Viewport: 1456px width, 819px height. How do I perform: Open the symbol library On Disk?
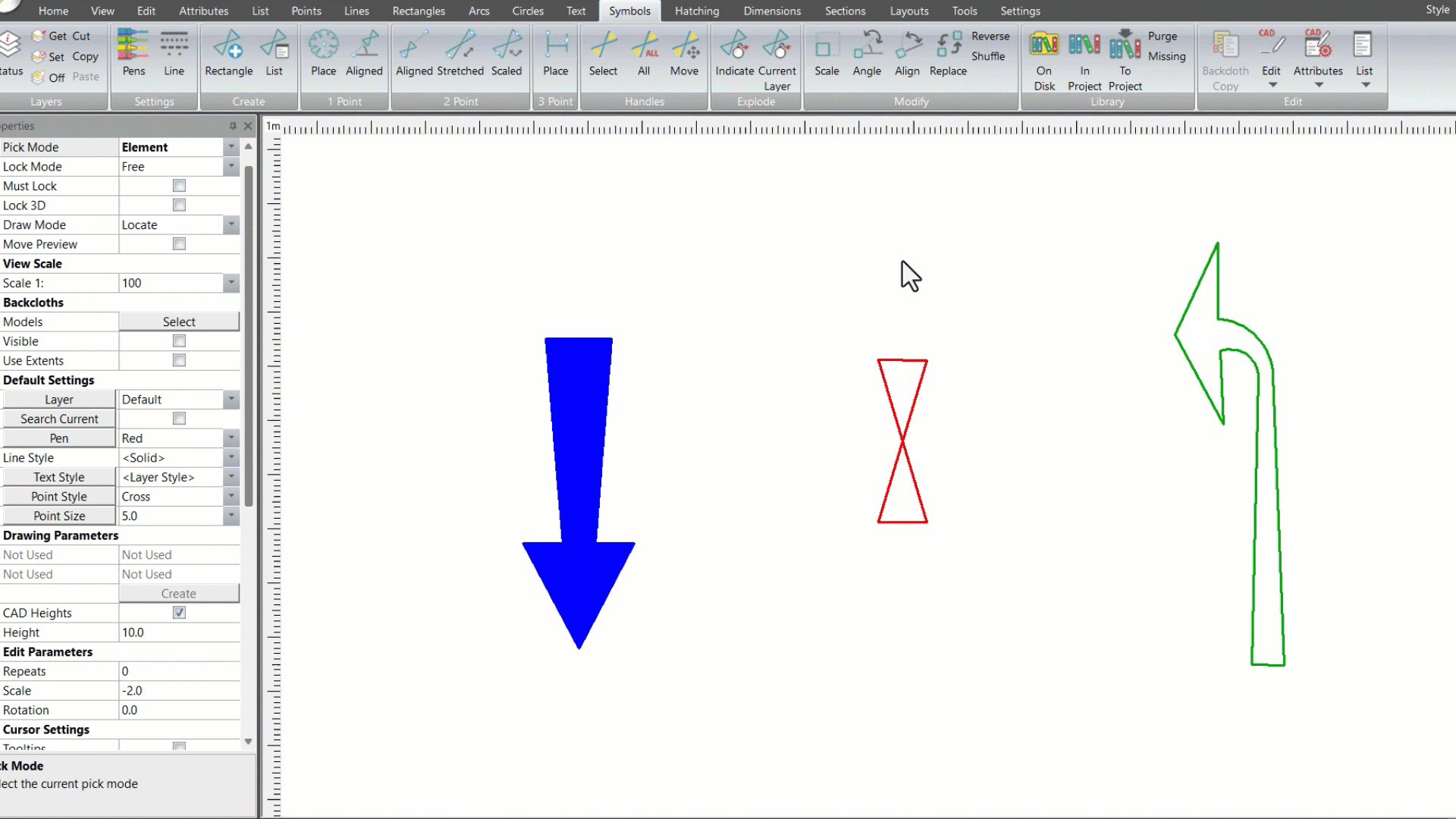(1044, 53)
